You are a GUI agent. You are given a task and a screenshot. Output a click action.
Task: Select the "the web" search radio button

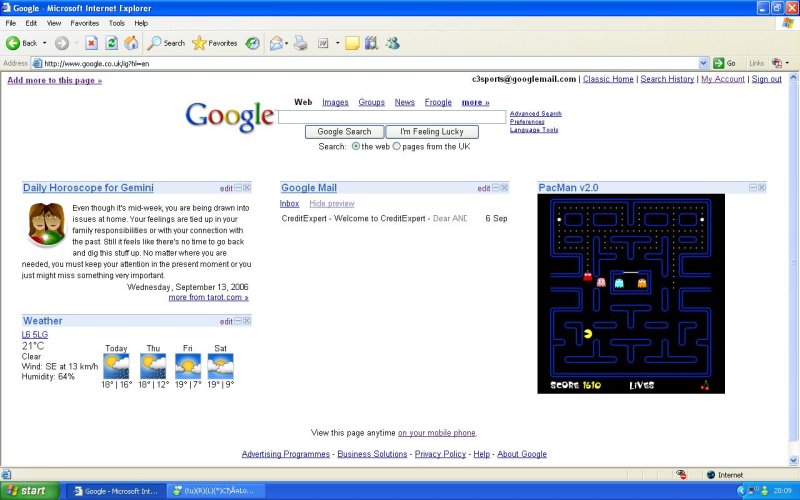(356, 146)
